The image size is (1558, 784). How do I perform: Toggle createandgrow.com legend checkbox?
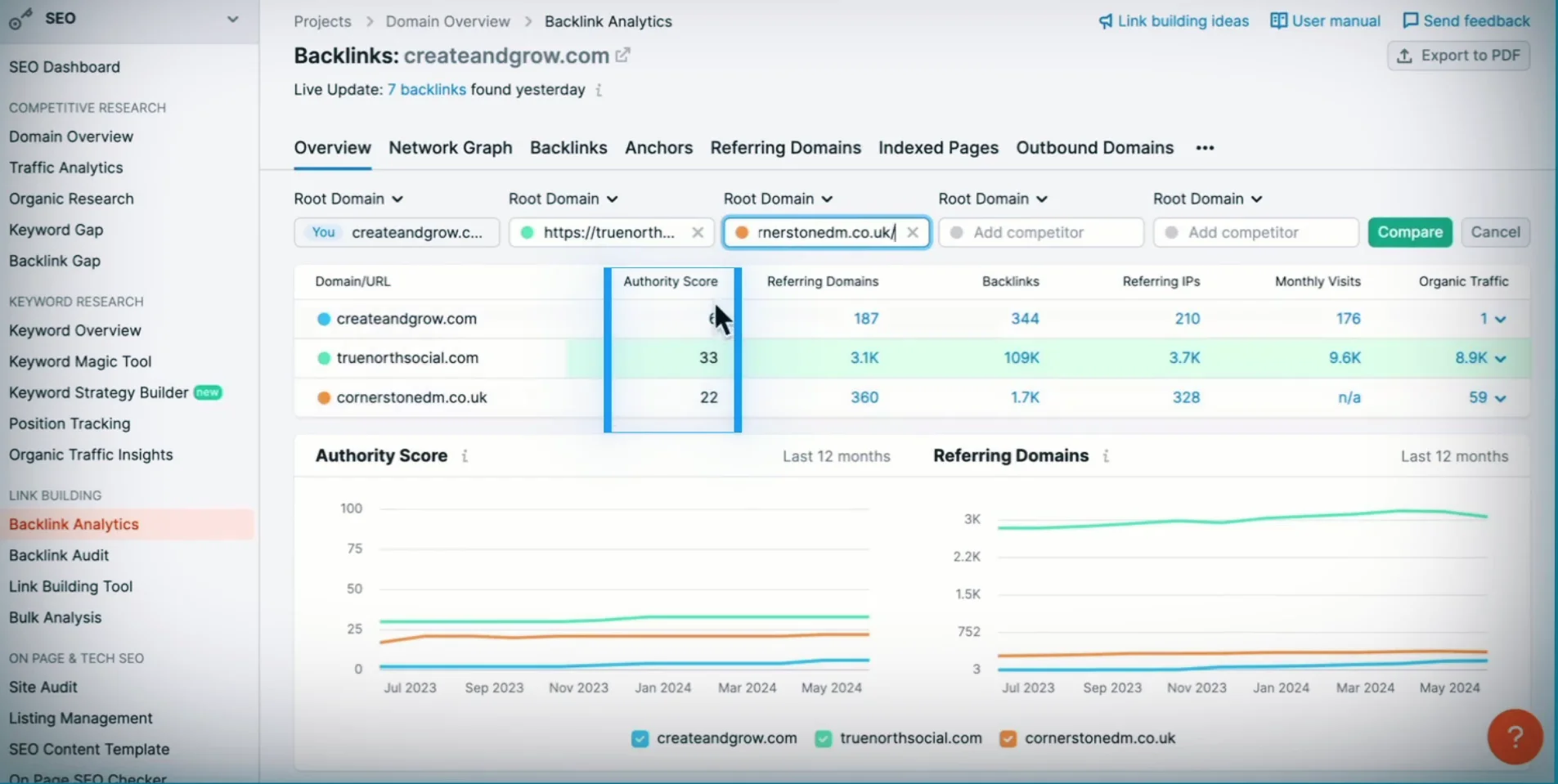(x=640, y=739)
